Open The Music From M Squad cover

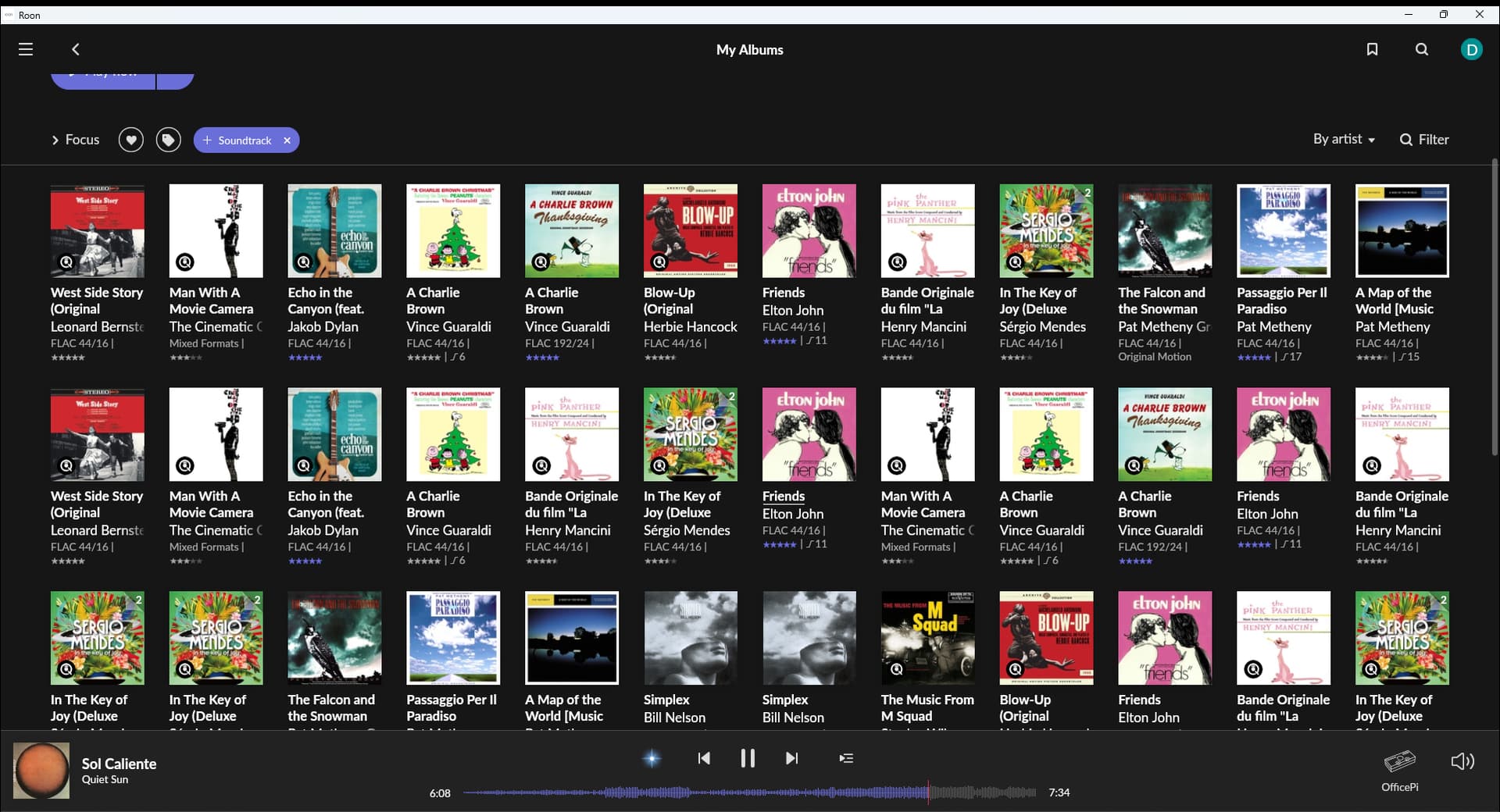928,638
